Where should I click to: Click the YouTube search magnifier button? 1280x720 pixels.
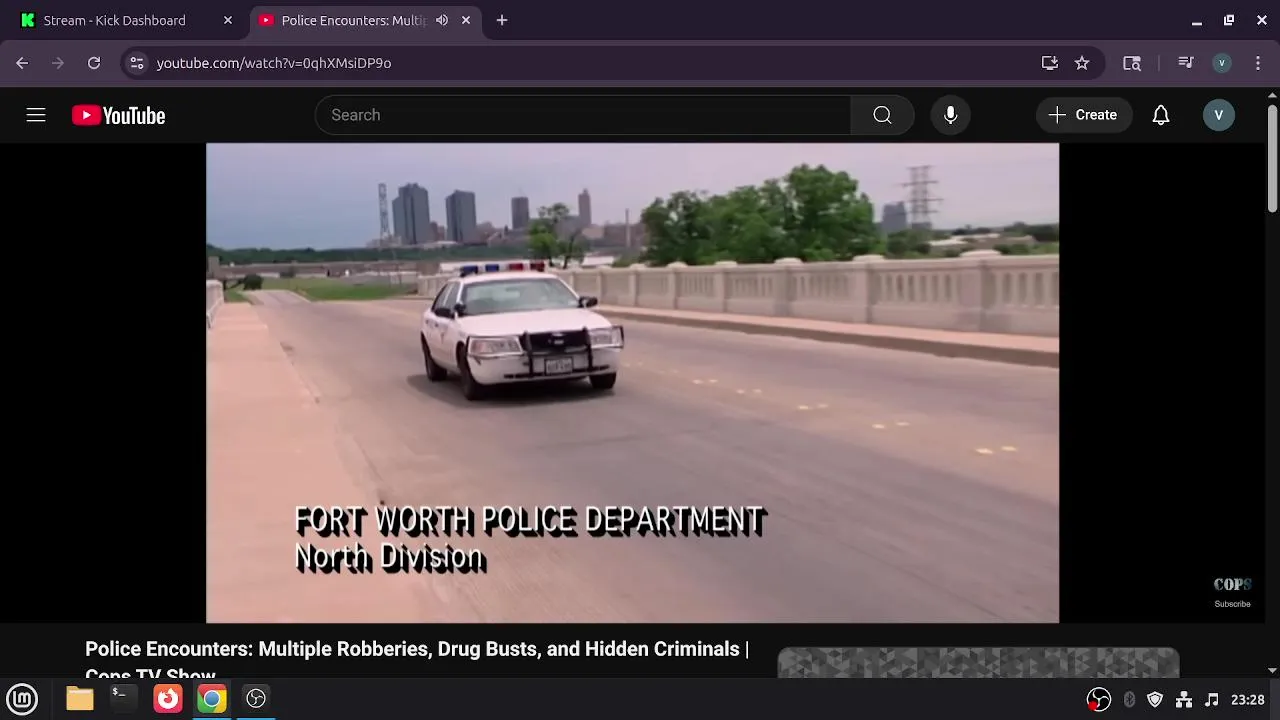(x=882, y=115)
